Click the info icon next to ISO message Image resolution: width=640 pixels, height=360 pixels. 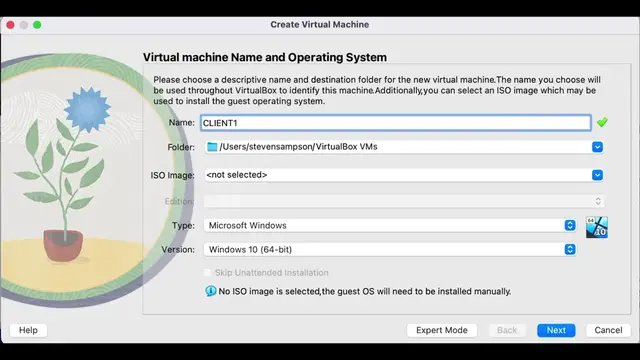click(211, 291)
